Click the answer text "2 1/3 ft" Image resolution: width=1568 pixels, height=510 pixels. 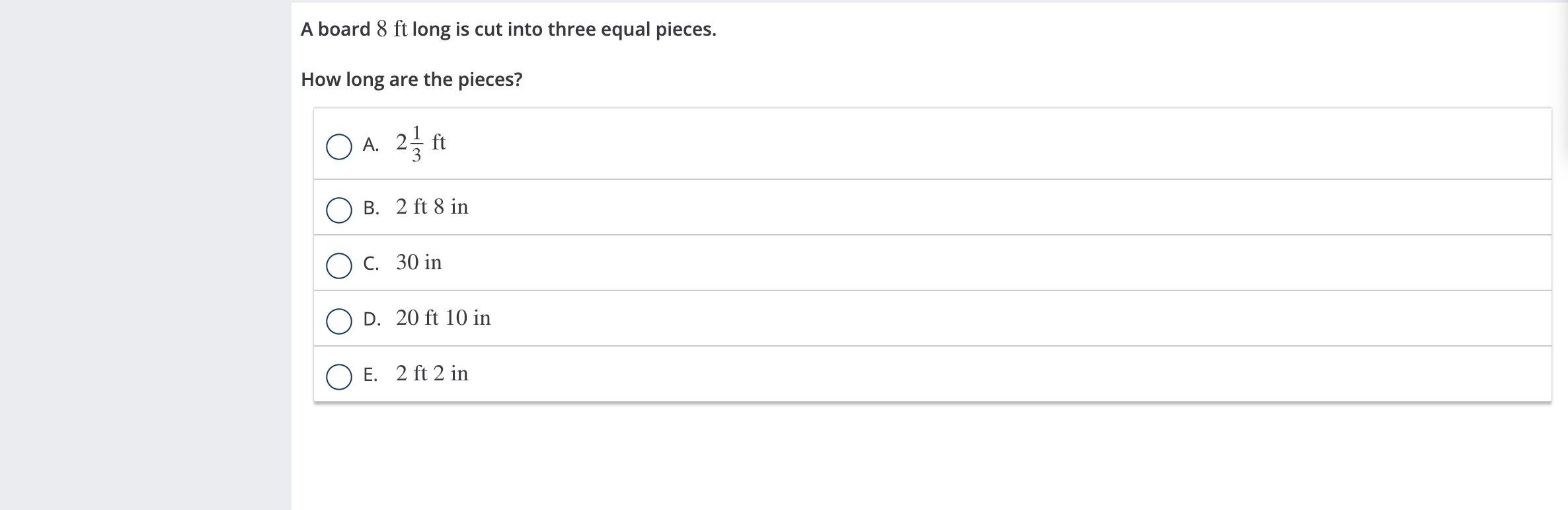pos(421,143)
